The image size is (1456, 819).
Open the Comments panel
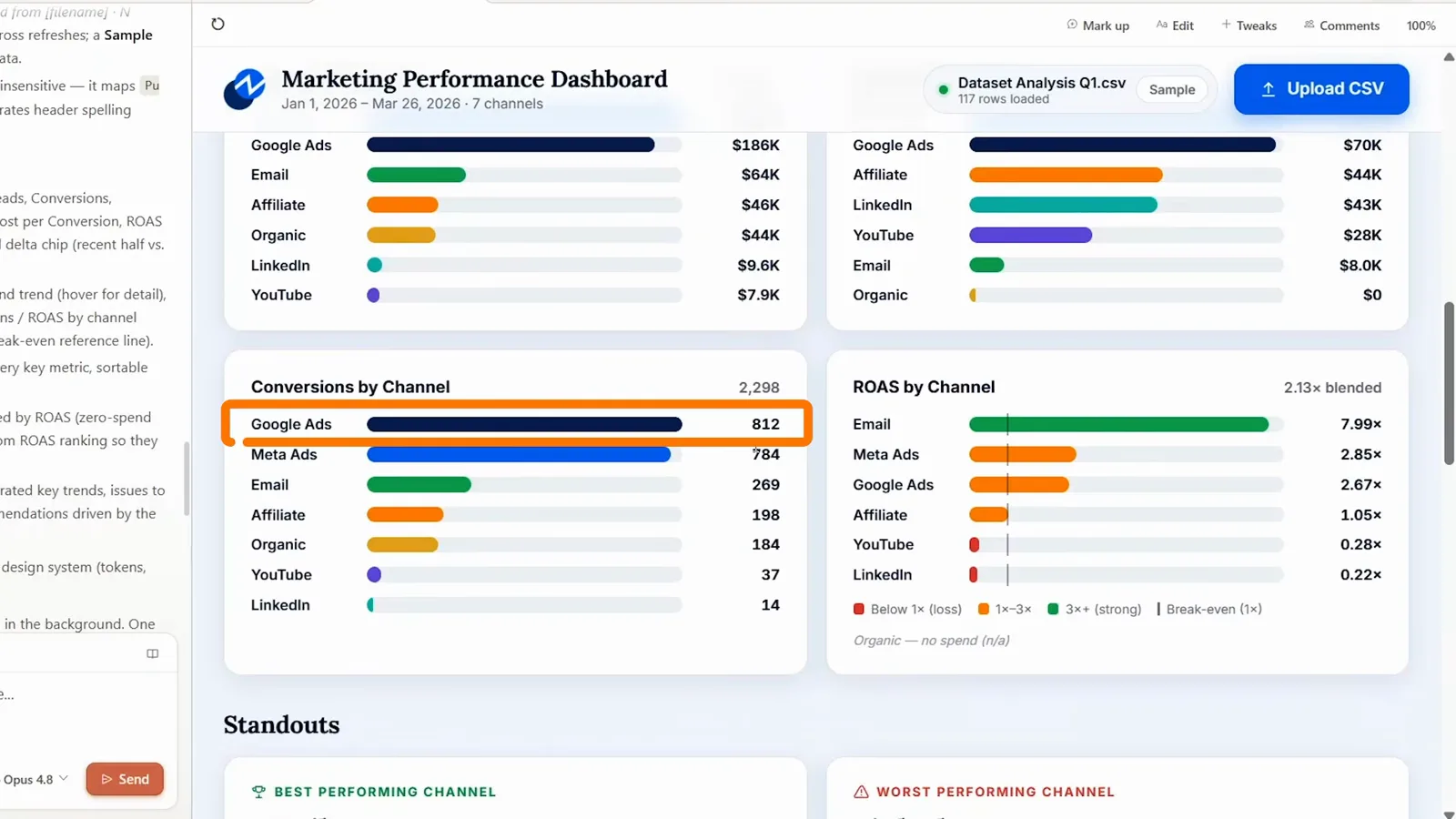coord(1341,25)
